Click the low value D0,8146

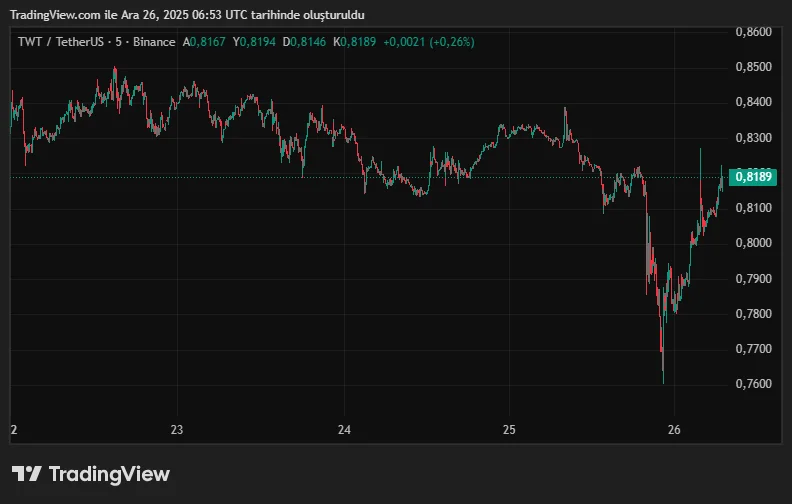click(x=305, y=42)
